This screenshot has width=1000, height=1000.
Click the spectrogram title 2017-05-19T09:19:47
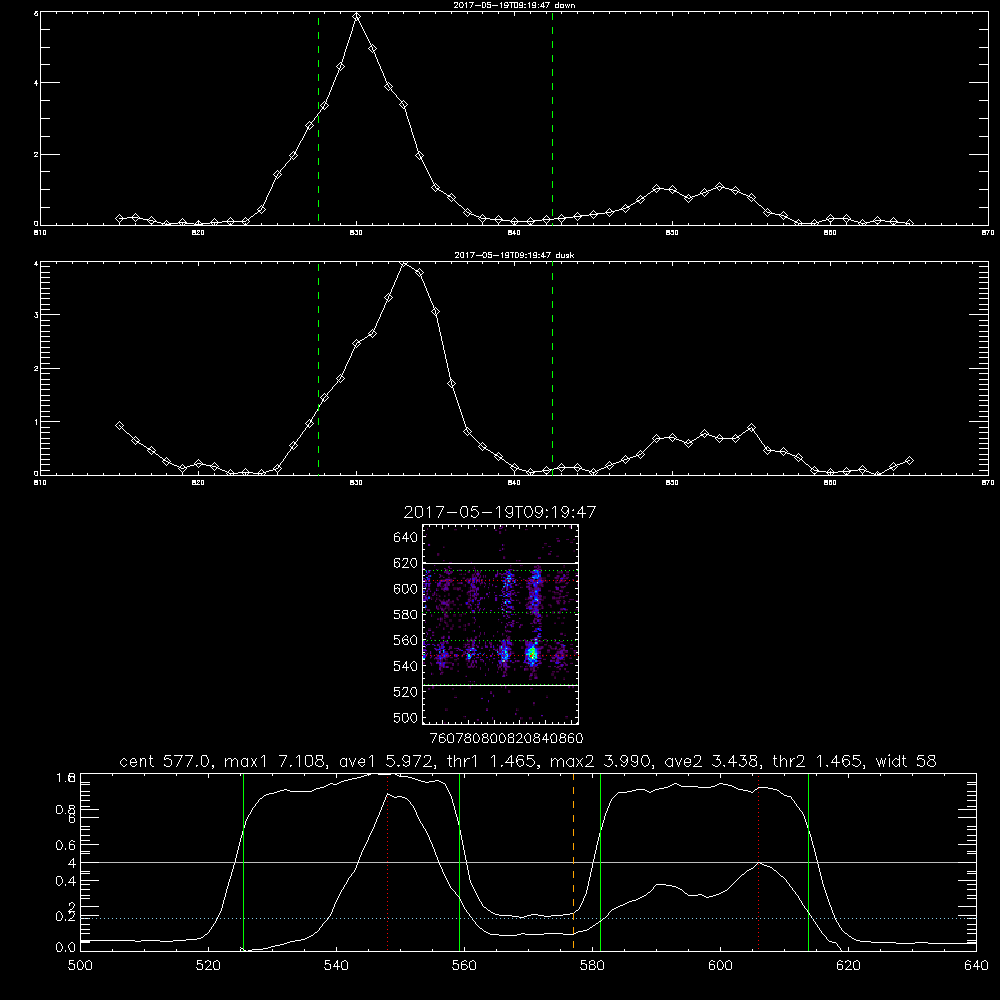coord(500,512)
